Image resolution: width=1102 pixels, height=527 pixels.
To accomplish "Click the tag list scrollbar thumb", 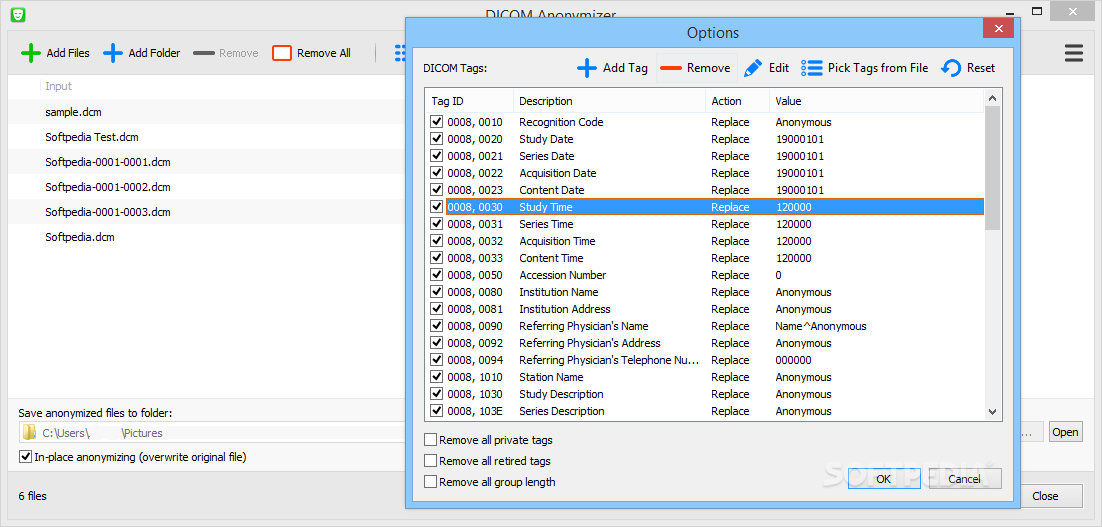I will point(992,168).
